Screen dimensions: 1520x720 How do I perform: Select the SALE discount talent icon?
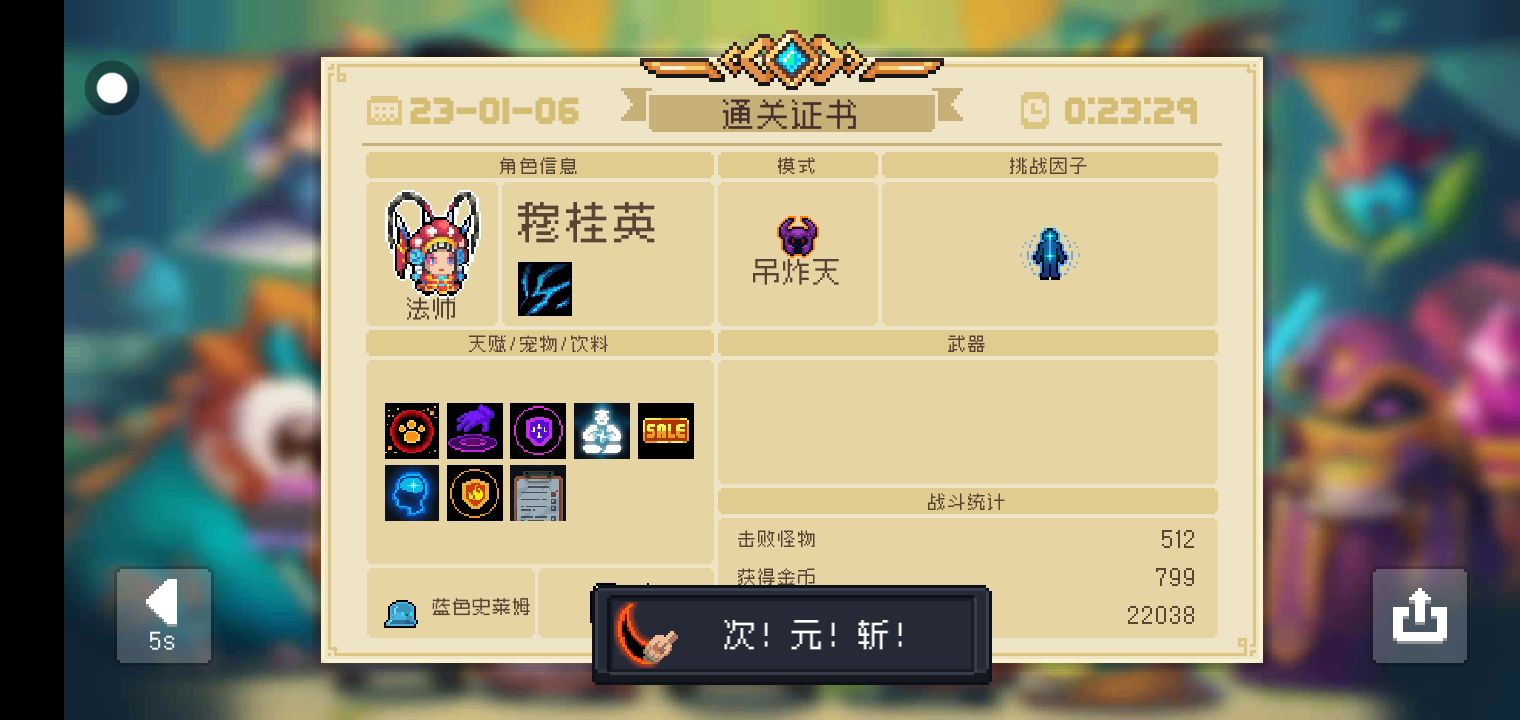tap(666, 431)
